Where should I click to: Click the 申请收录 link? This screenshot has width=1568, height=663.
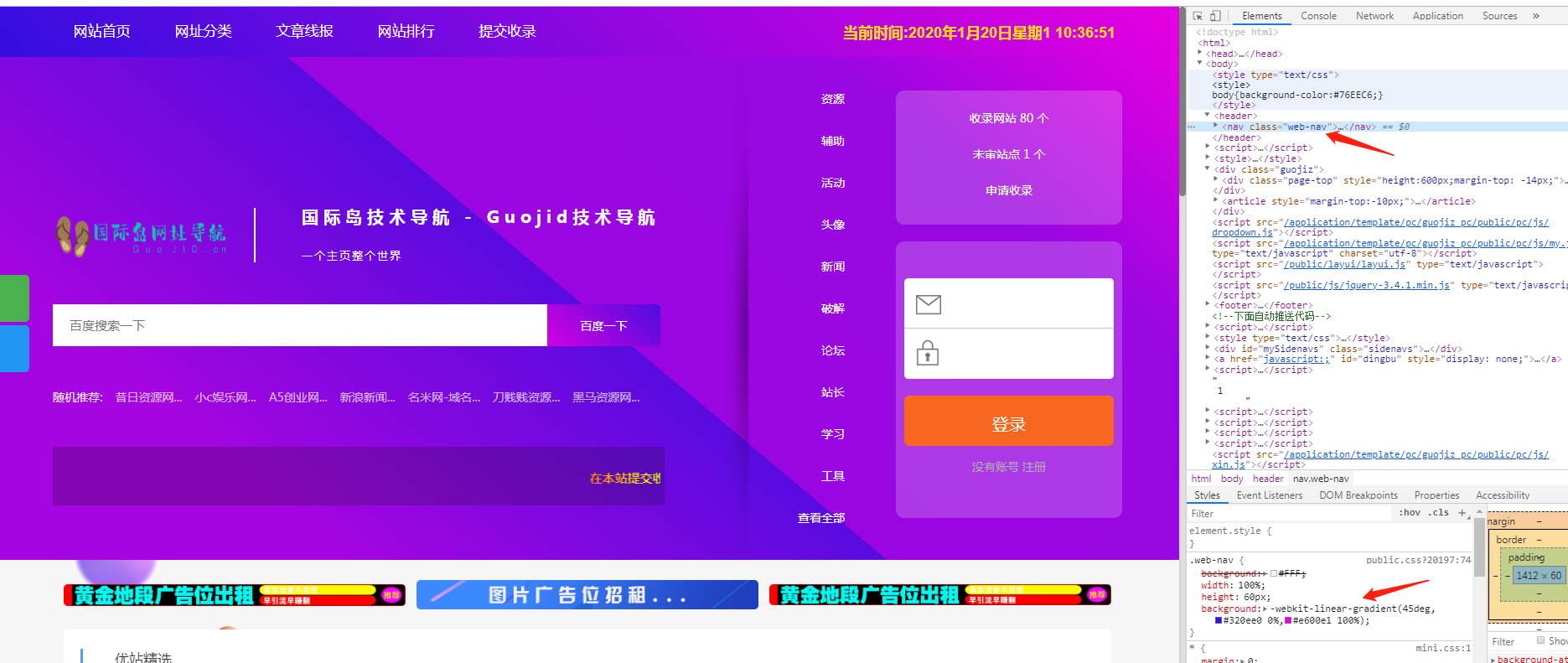(x=1009, y=190)
